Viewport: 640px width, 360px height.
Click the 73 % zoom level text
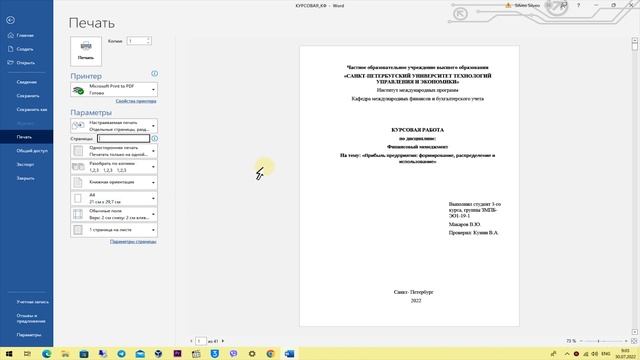571,341
